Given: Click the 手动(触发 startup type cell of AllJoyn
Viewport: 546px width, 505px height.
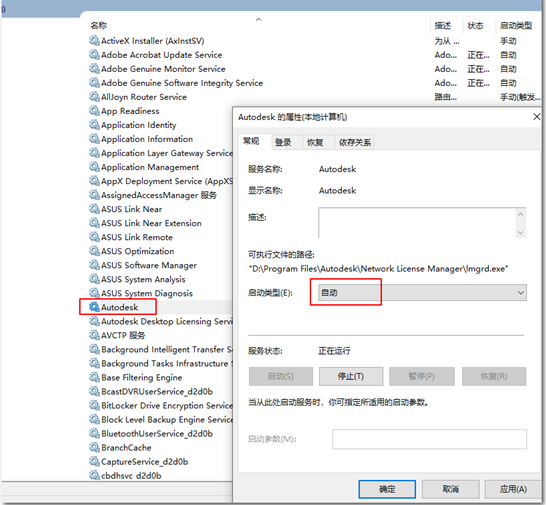Looking at the screenshot, I should click(520, 97).
